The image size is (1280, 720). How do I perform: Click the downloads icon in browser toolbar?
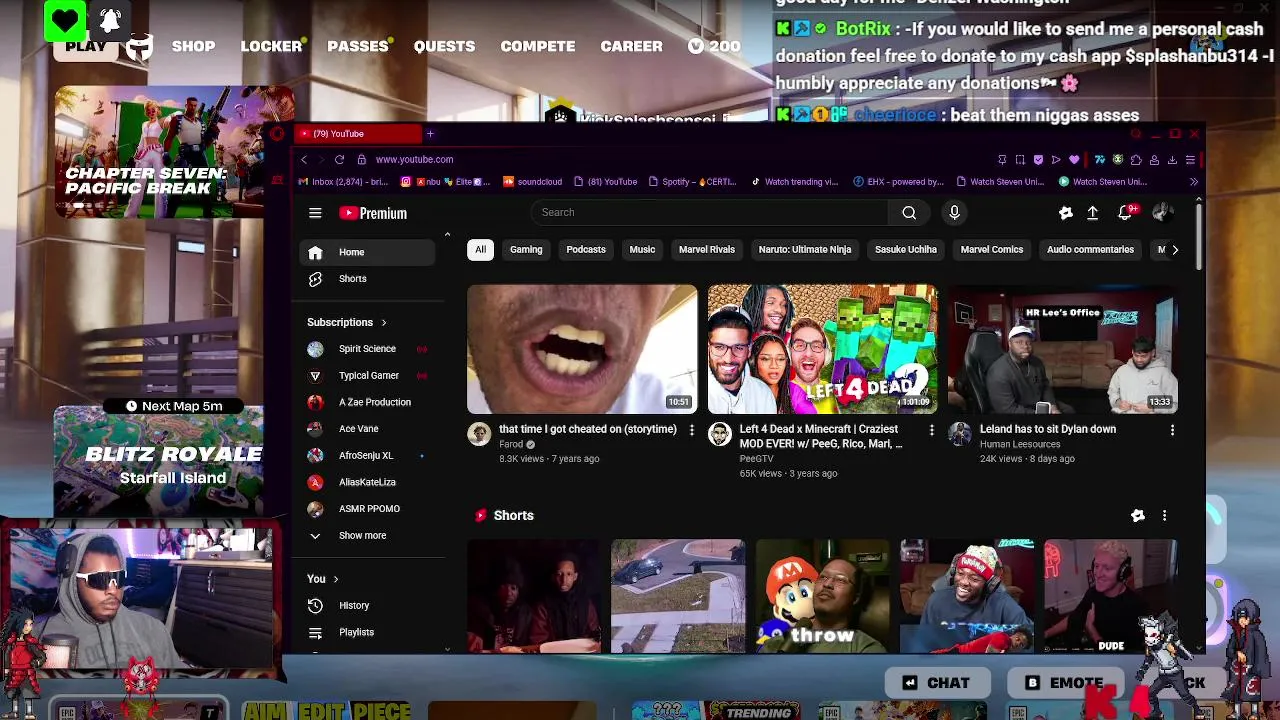(x=1172, y=160)
